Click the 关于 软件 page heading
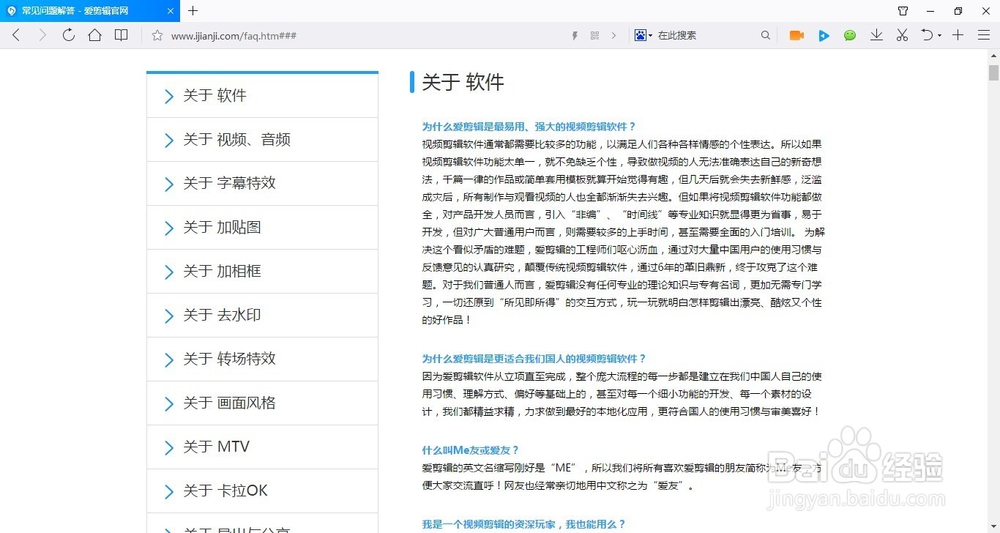The image size is (1000, 533). pos(463,82)
